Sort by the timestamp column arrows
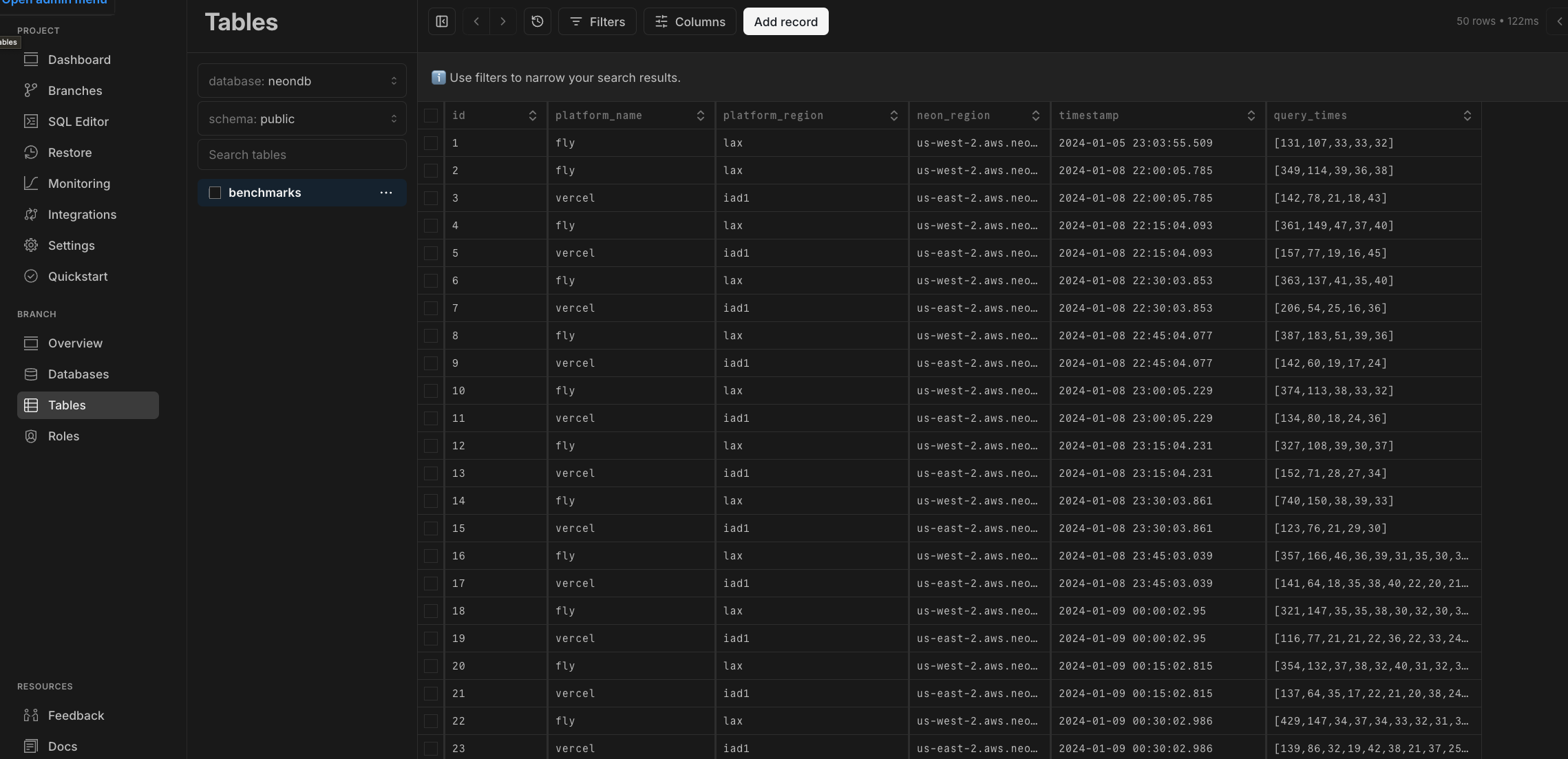 click(x=1251, y=116)
